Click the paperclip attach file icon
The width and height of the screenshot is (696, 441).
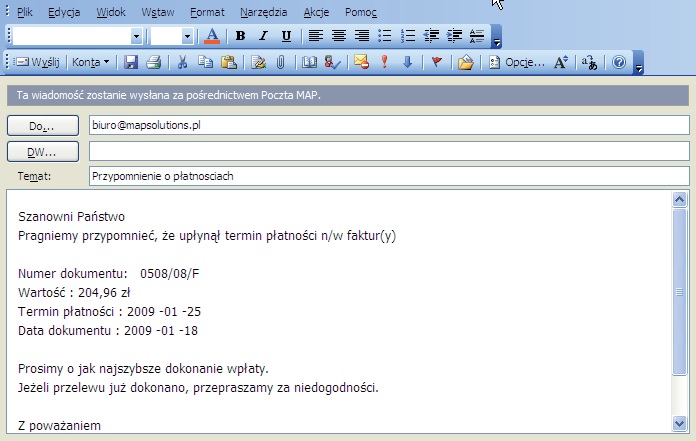tap(281, 62)
